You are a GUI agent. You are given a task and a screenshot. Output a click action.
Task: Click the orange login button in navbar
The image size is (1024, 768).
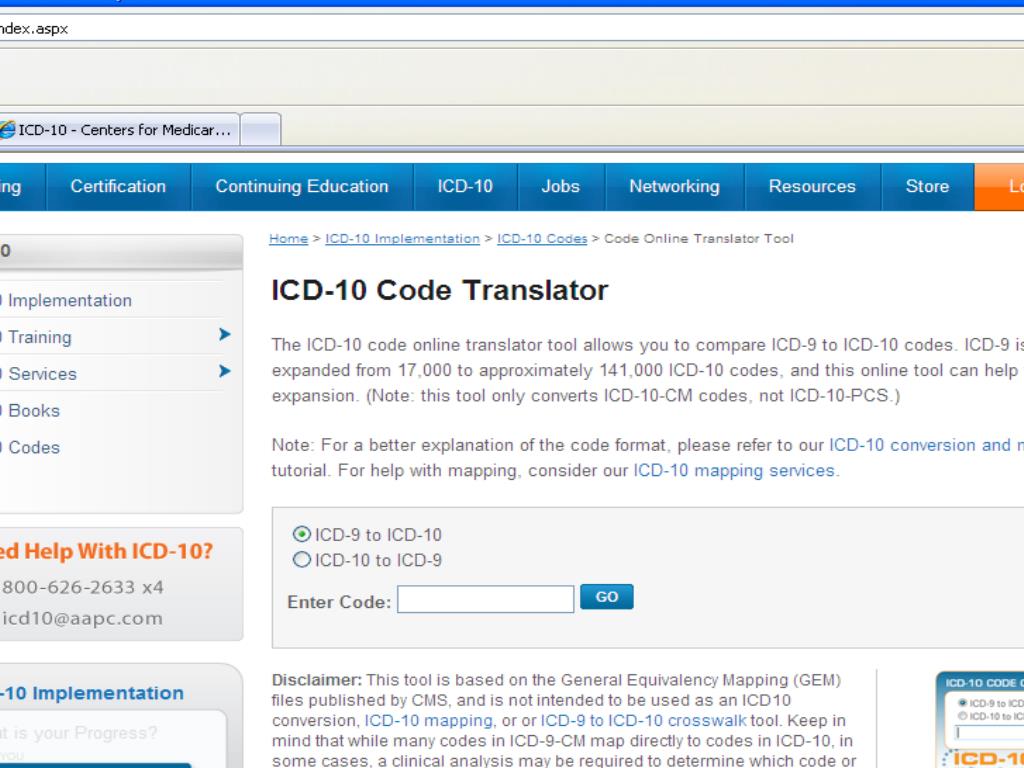tap(999, 186)
